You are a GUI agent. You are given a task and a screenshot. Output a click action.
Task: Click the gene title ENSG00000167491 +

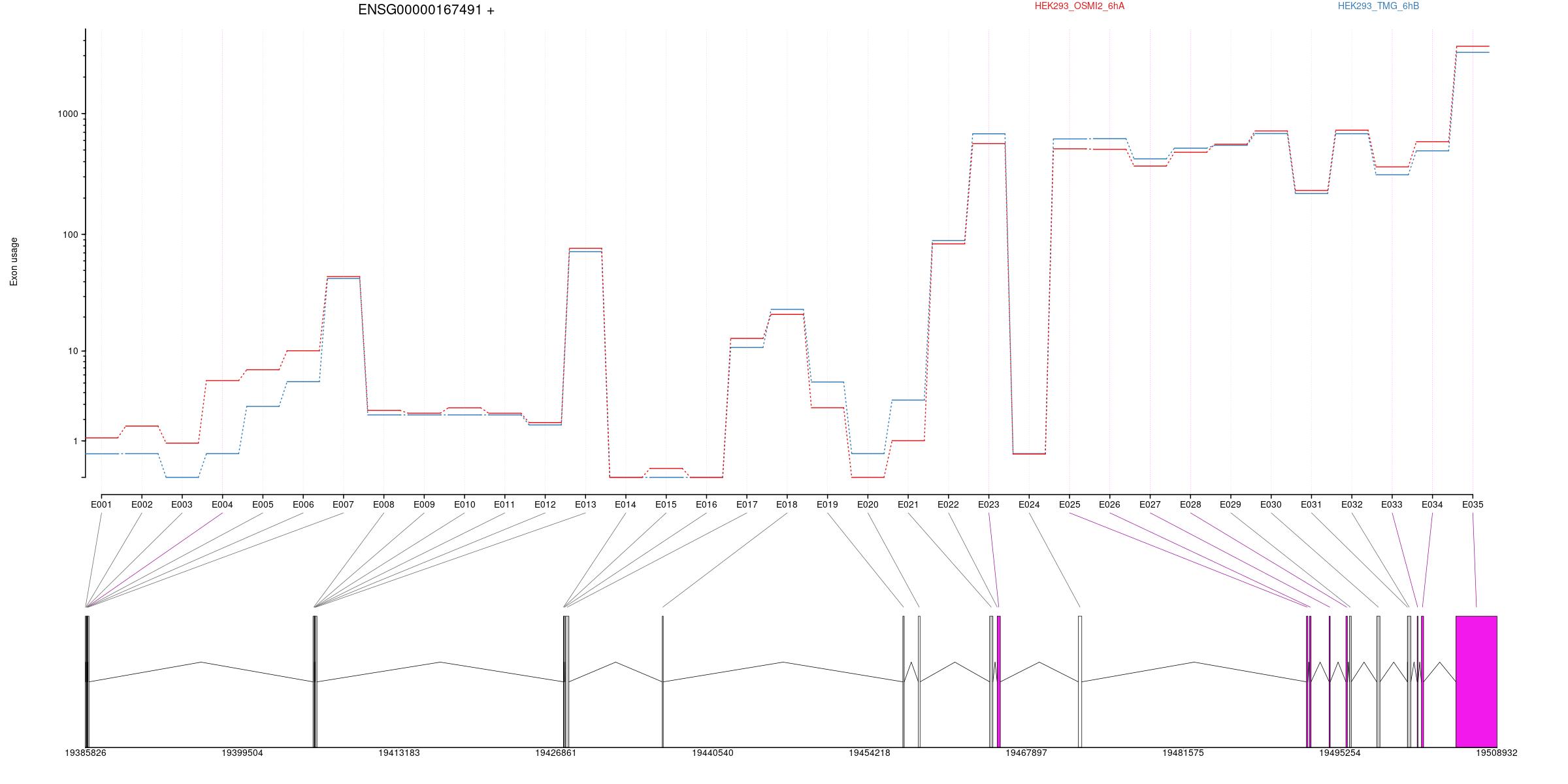(426, 10)
